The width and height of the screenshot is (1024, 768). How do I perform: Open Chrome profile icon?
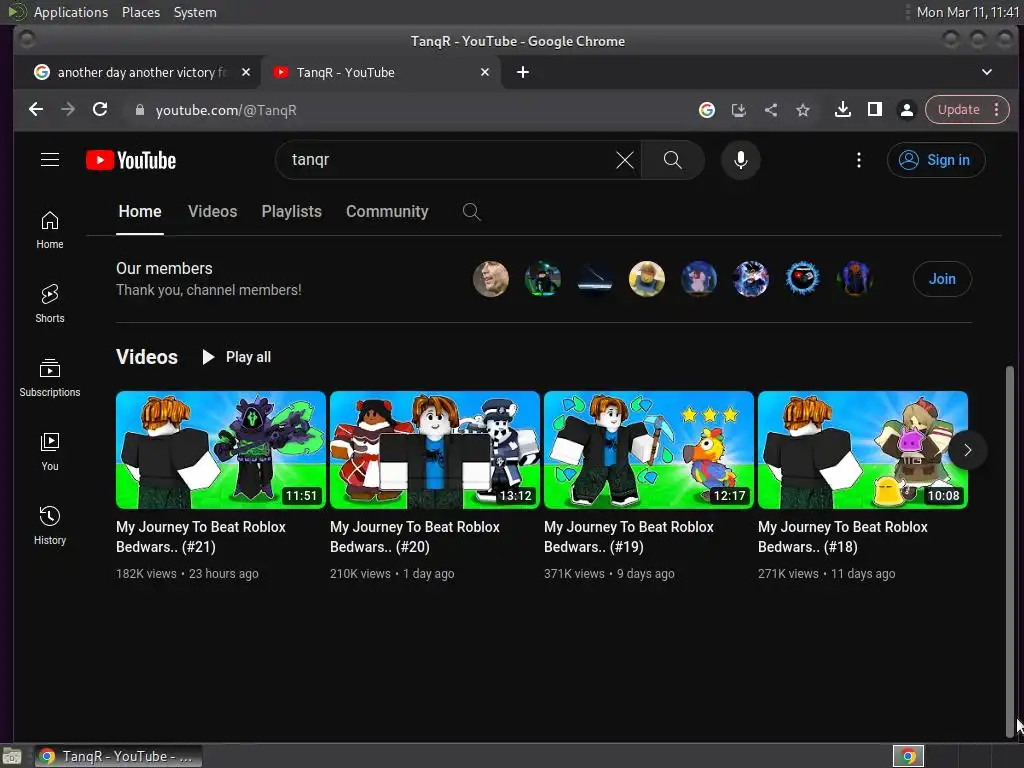pos(906,110)
